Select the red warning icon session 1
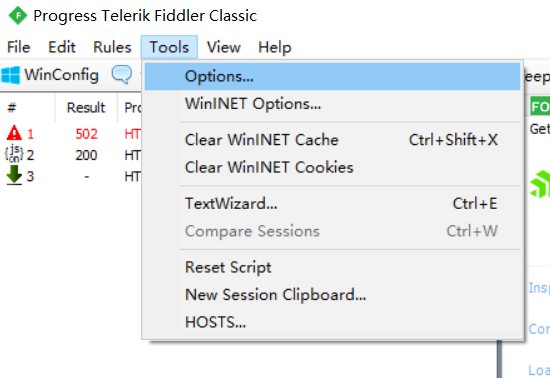The image size is (550, 378). point(14,133)
